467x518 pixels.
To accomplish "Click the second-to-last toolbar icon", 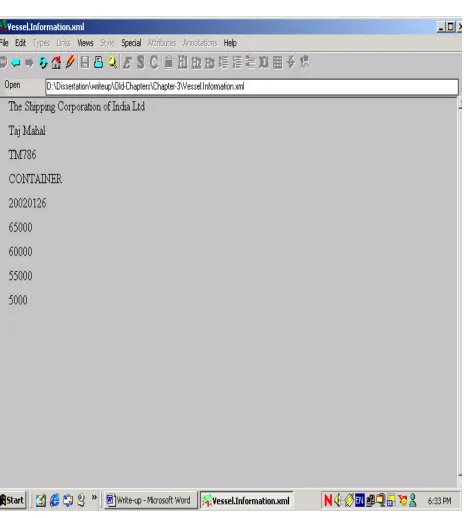I will (291, 62).
